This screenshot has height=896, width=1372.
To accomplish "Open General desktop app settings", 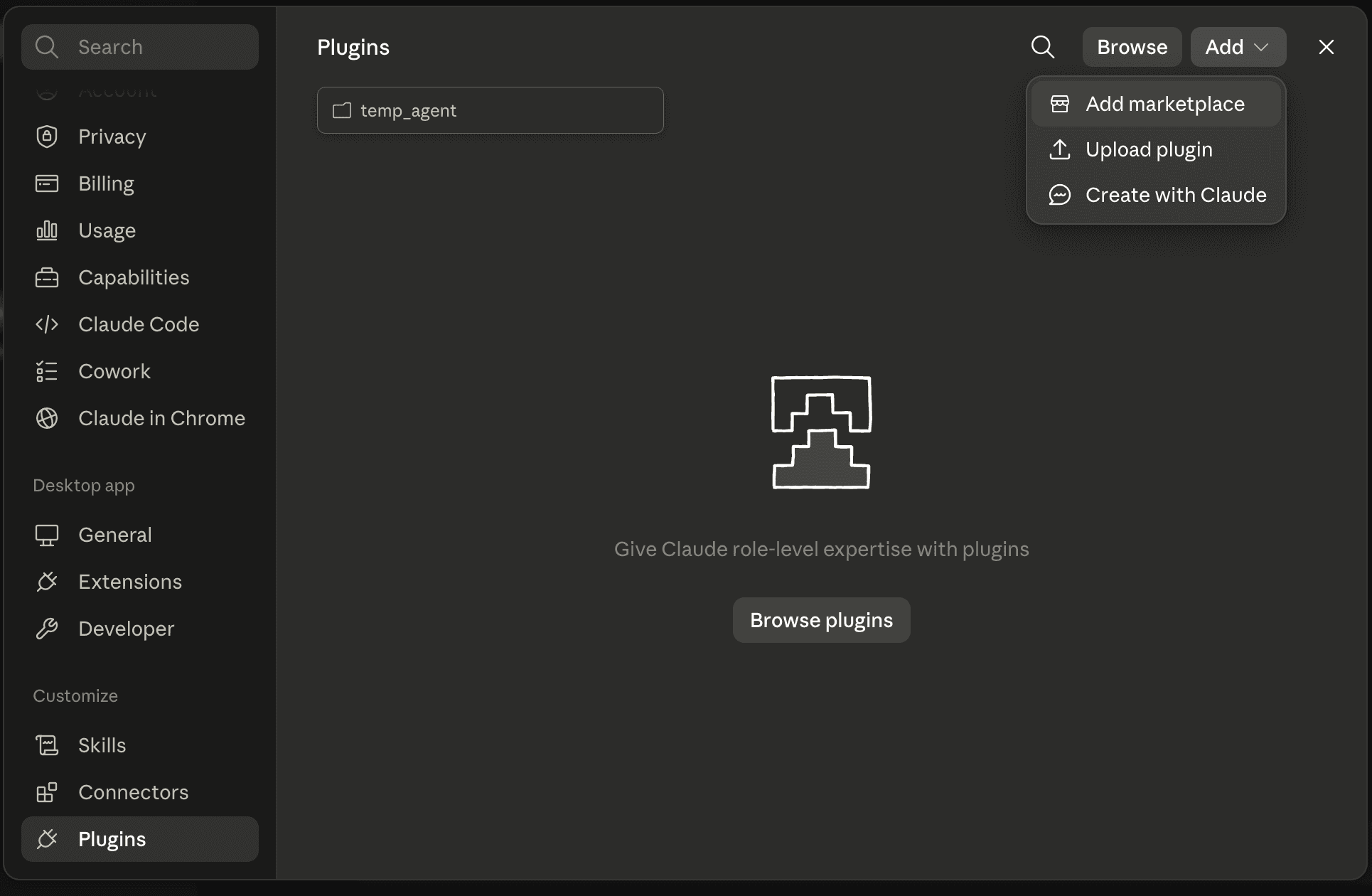I will (x=140, y=535).
